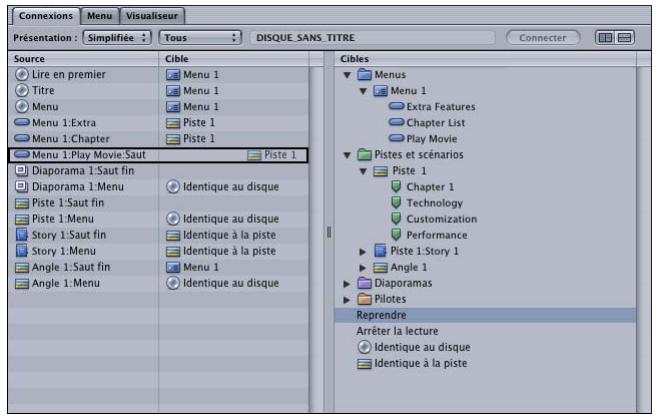
Task: Click the Menus folder icon
Action: coord(365,75)
